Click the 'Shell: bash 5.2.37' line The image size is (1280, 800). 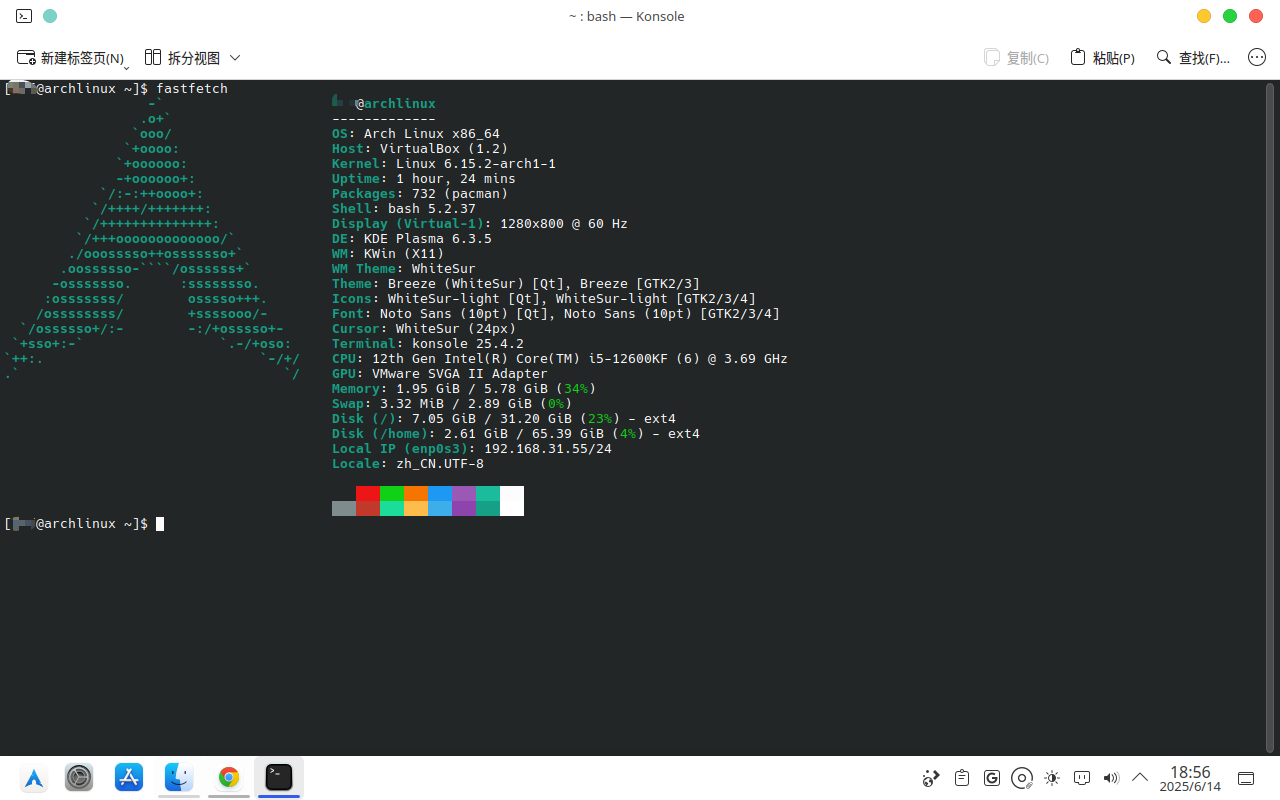click(x=404, y=208)
